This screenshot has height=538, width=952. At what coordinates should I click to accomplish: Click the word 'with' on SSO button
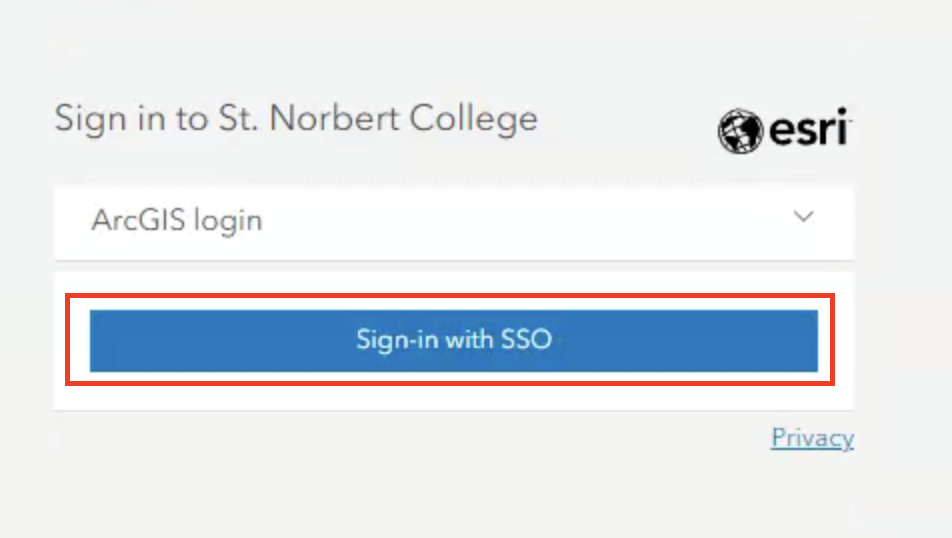469,339
